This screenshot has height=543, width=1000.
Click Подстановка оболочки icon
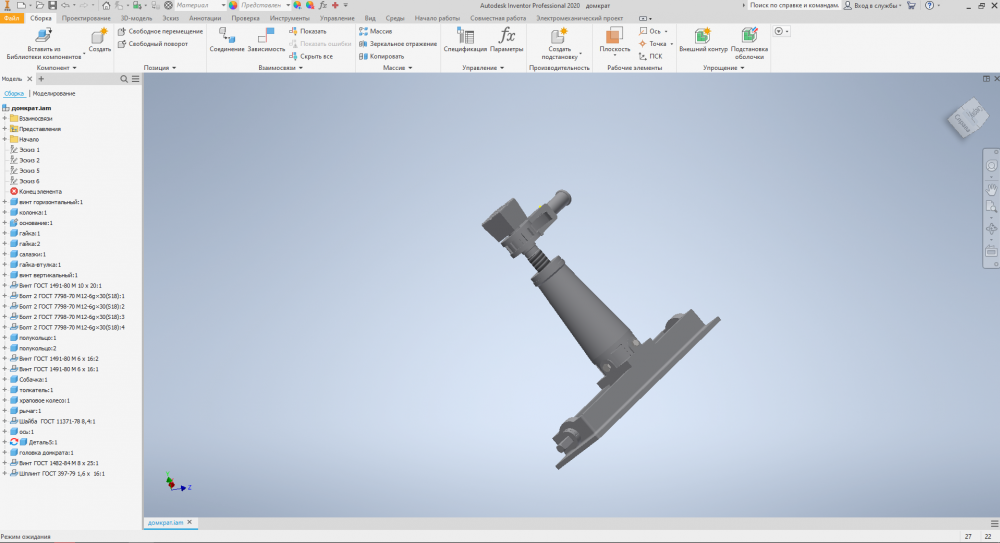749,37
